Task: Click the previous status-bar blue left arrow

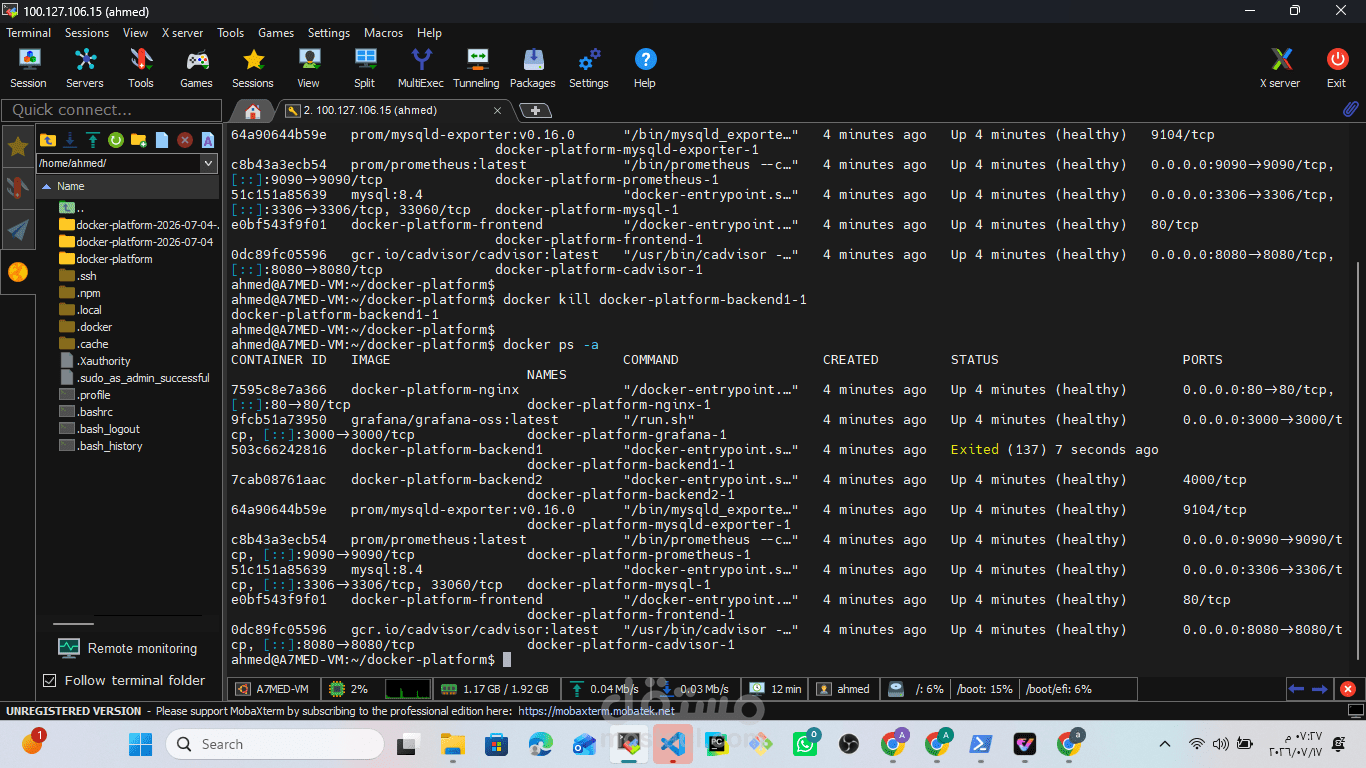Action: click(1296, 689)
